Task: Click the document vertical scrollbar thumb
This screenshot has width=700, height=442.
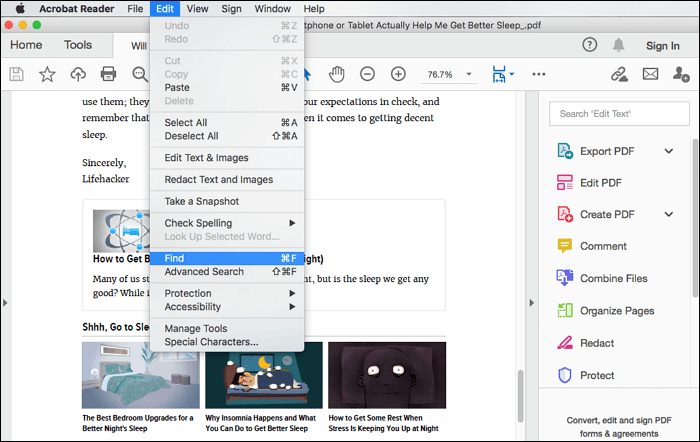Action: [521, 396]
